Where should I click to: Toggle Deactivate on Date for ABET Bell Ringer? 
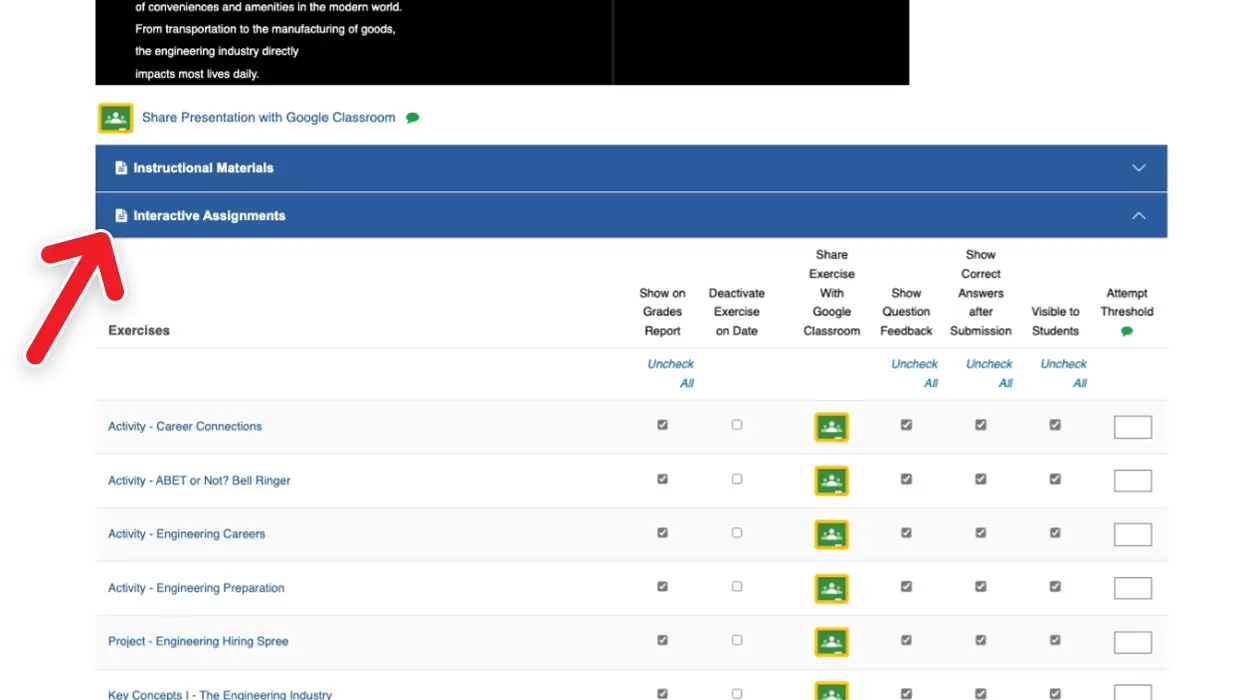click(x=737, y=479)
